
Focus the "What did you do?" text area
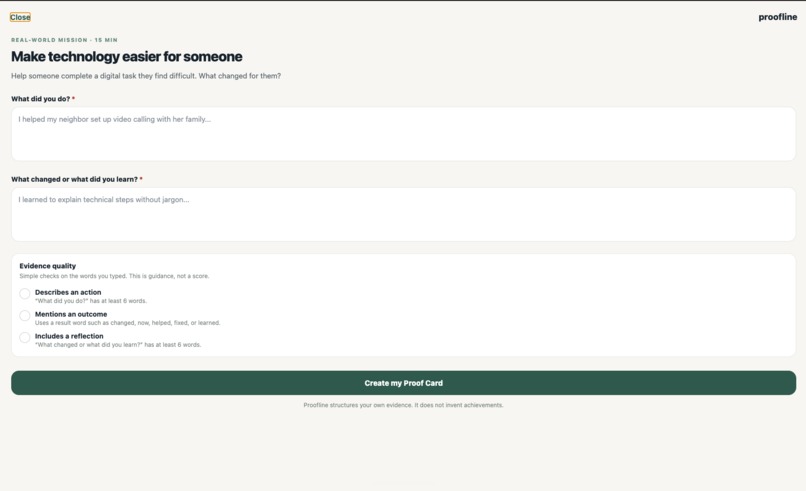[404, 134]
